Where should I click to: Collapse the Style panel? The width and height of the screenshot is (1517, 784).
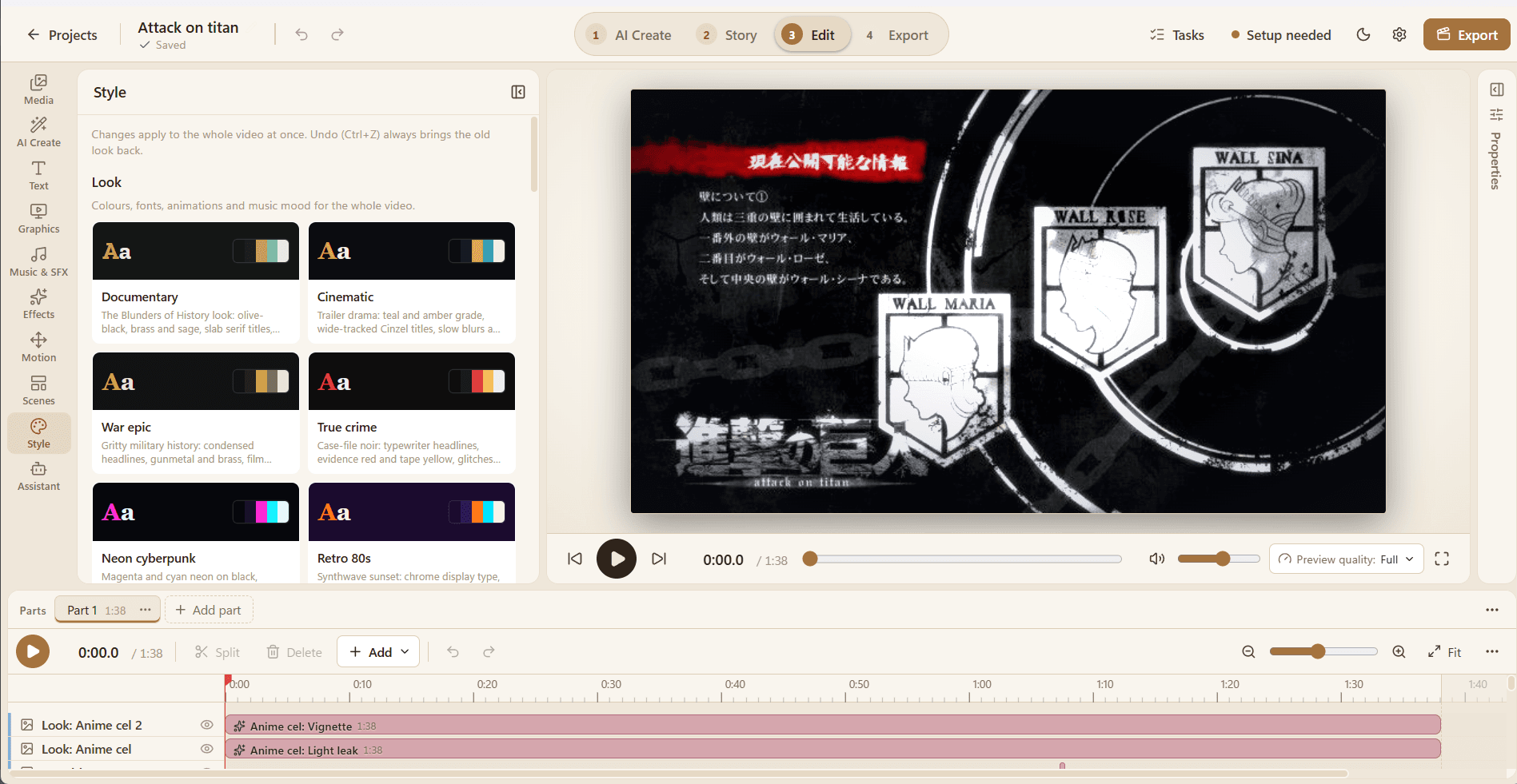click(x=518, y=92)
